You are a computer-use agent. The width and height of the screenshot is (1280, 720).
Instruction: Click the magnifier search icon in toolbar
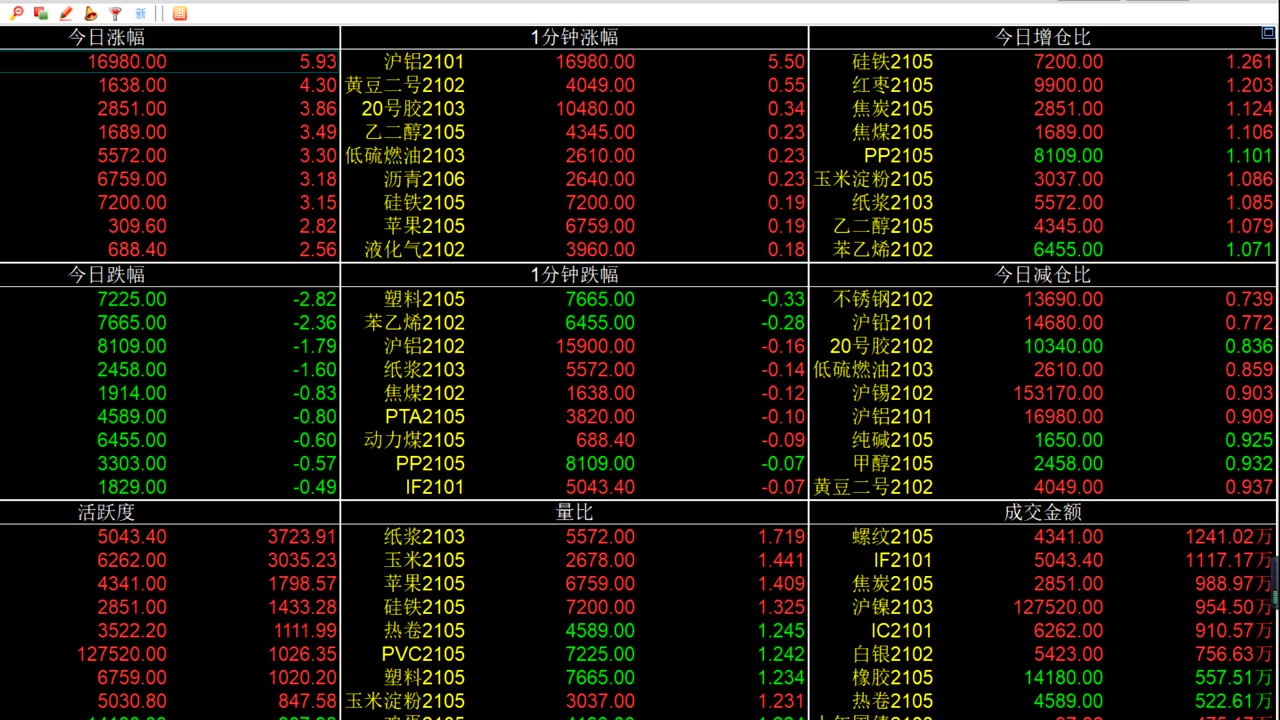16,13
